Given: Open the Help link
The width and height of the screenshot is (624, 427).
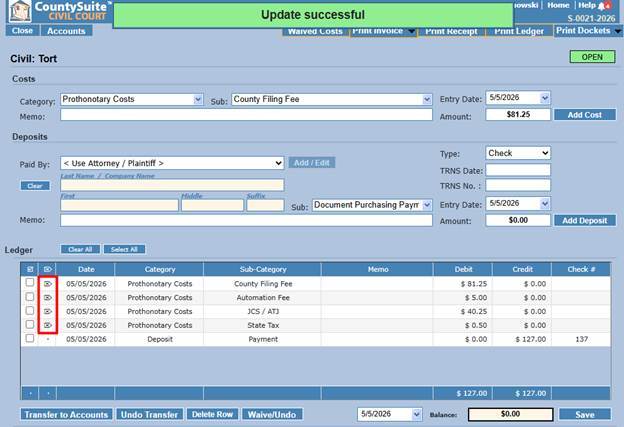Looking at the screenshot, I should click(x=587, y=6).
